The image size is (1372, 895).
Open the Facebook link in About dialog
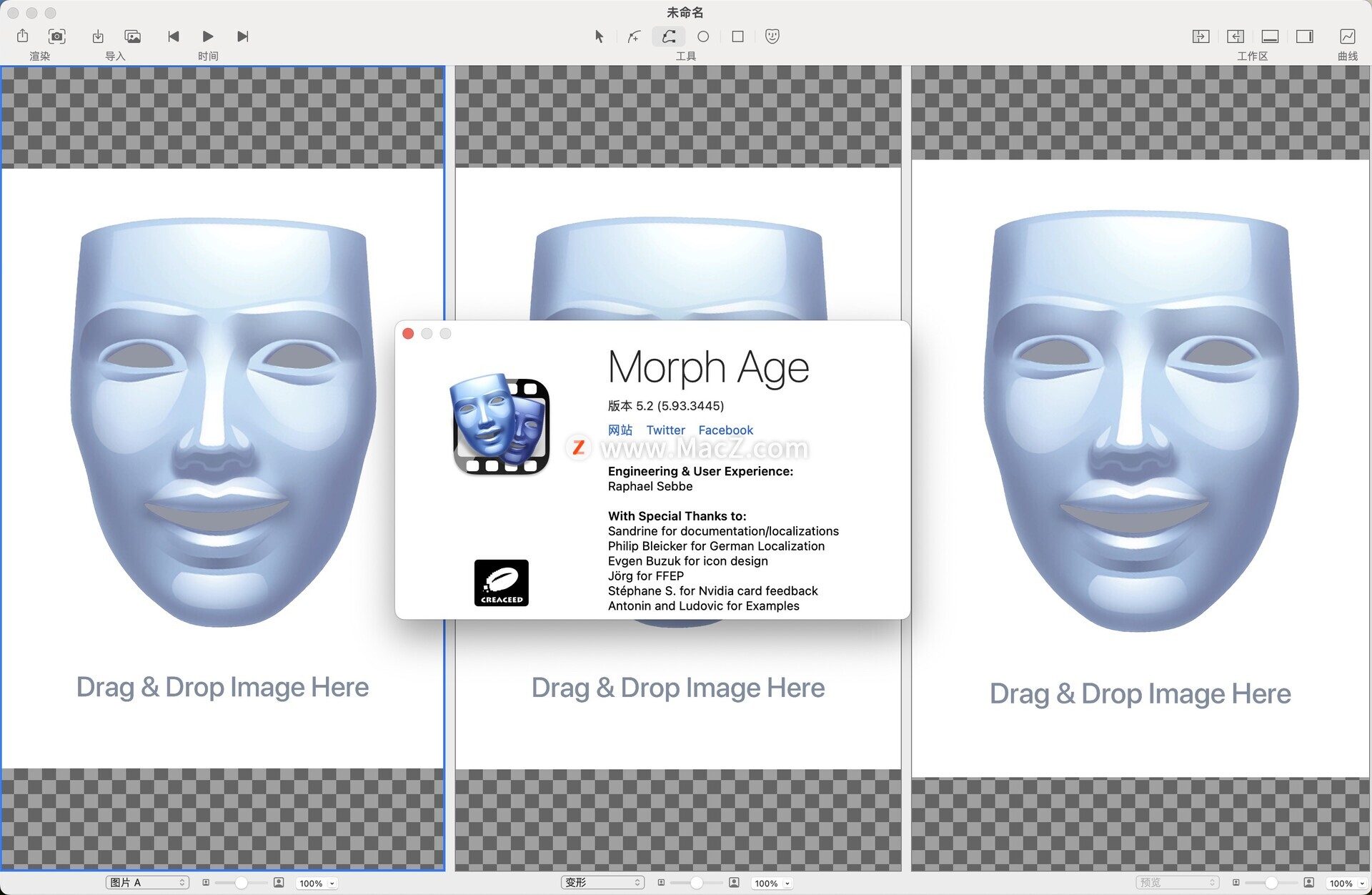pos(725,430)
